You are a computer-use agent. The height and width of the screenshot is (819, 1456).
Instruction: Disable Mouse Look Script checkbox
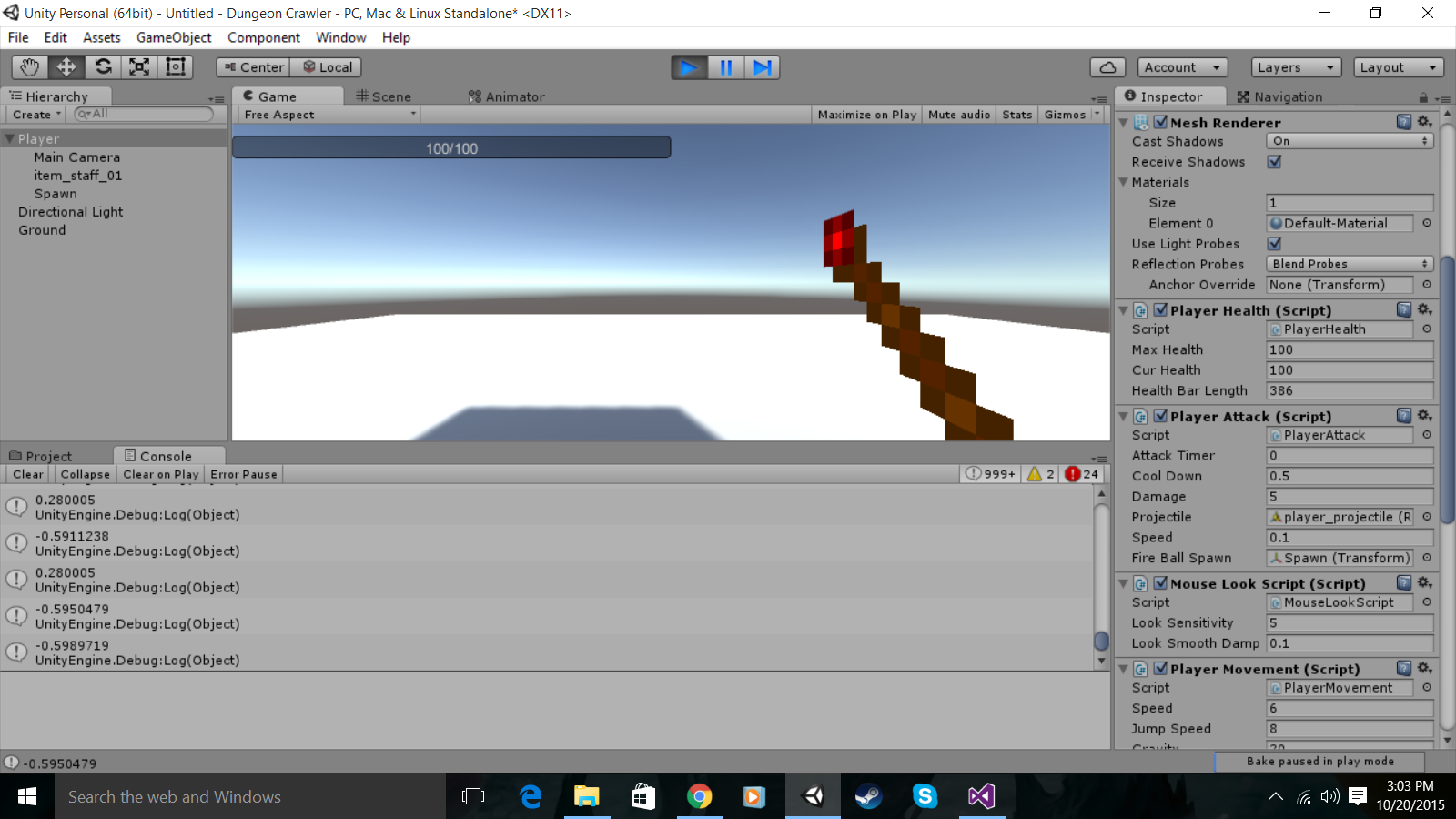click(x=1160, y=583)
